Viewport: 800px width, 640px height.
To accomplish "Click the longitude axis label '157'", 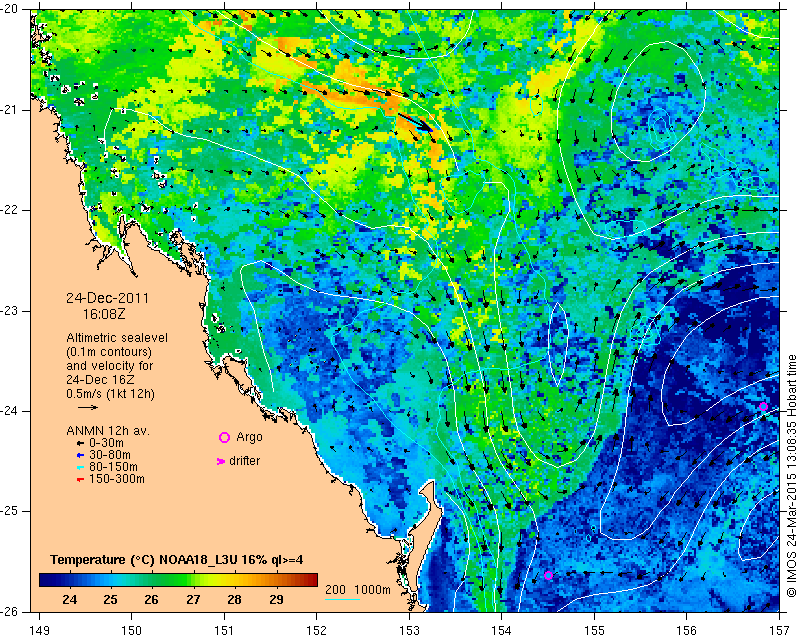I will point(779,630).
